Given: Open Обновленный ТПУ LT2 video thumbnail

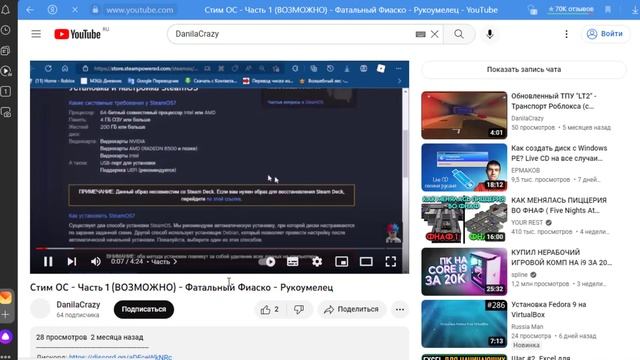Looking at the screenshot, I should pyautogui.click(x=464, y=115).
